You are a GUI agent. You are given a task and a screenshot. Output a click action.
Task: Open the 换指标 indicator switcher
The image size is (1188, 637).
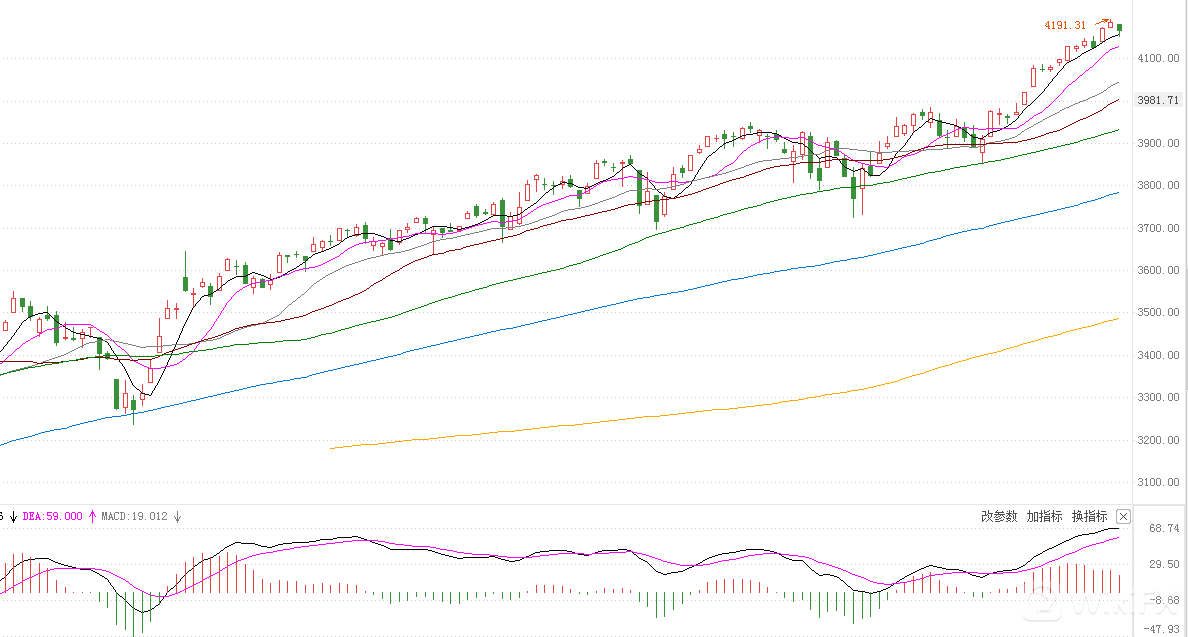(x=1089, y=516)
